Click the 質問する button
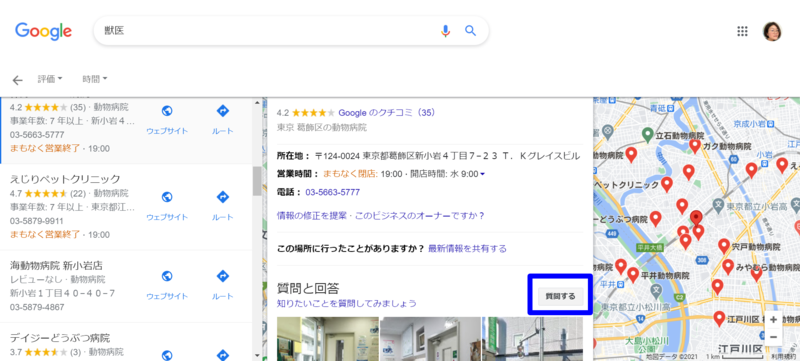The image size is (800, 361). click(560, 296)
